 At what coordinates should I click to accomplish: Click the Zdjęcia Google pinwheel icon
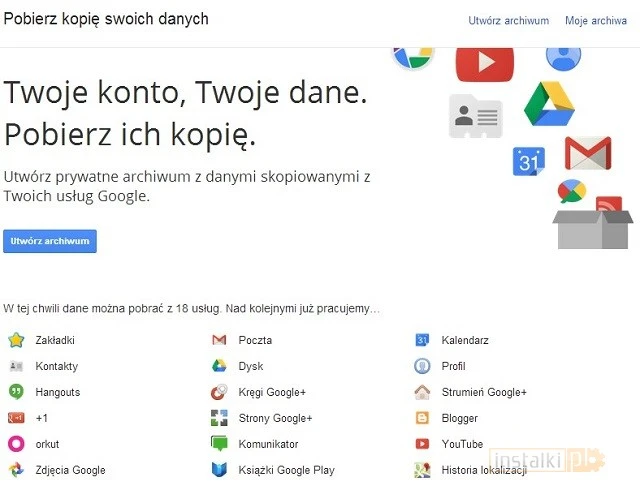pyautogui.click(x=16, y=470)
